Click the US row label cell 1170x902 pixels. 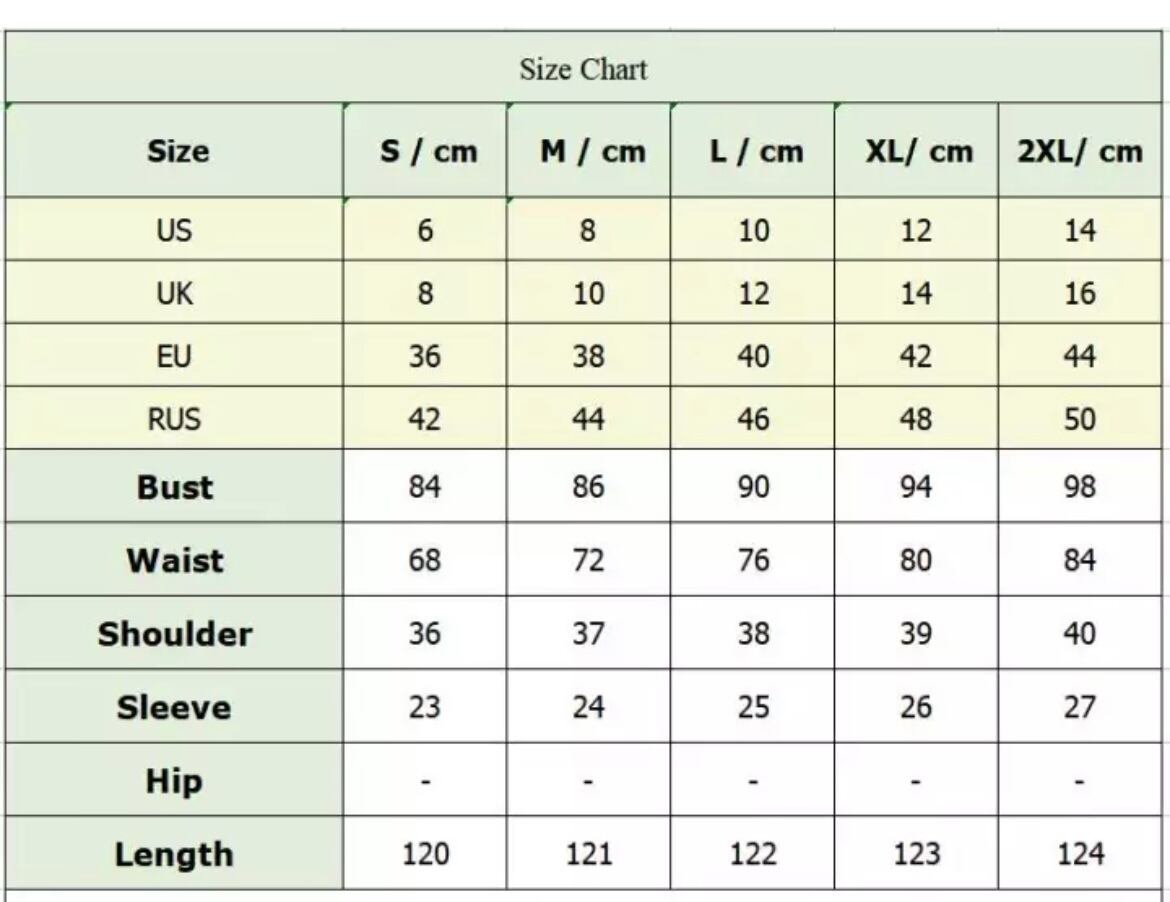point(174,231)
